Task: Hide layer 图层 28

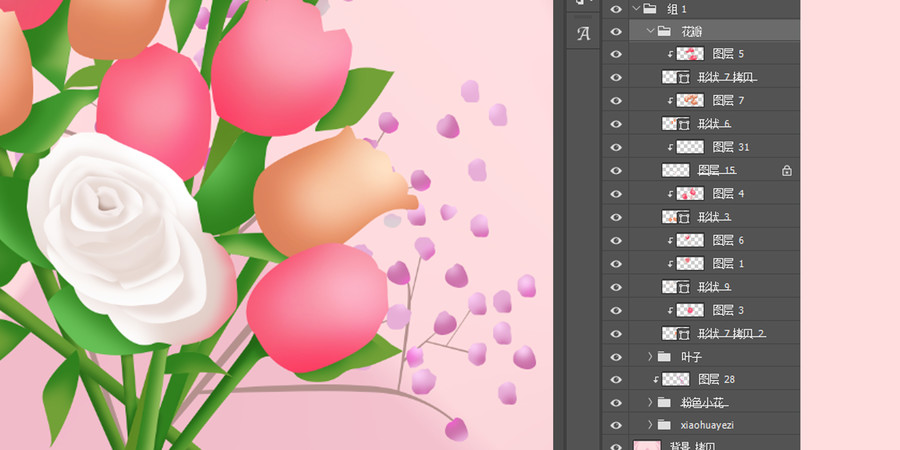Action: [616, 379]
